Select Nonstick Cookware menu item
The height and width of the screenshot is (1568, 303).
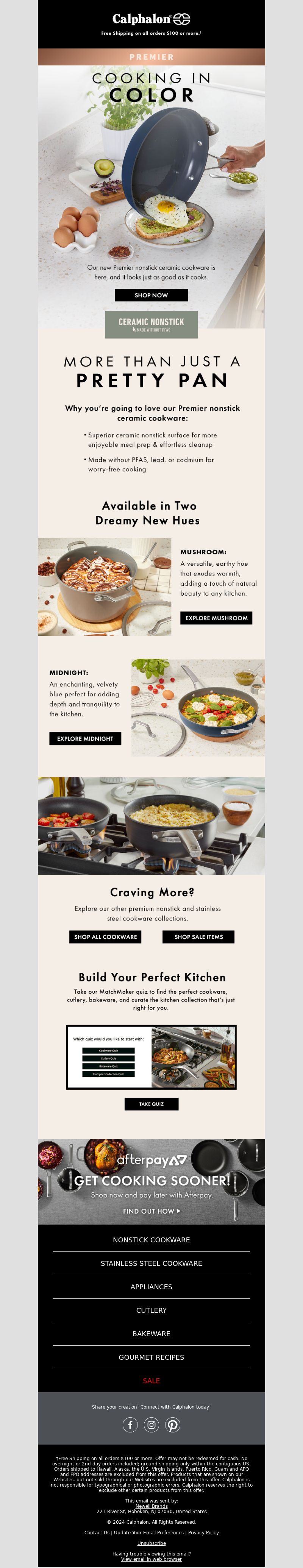point(151,1240)
